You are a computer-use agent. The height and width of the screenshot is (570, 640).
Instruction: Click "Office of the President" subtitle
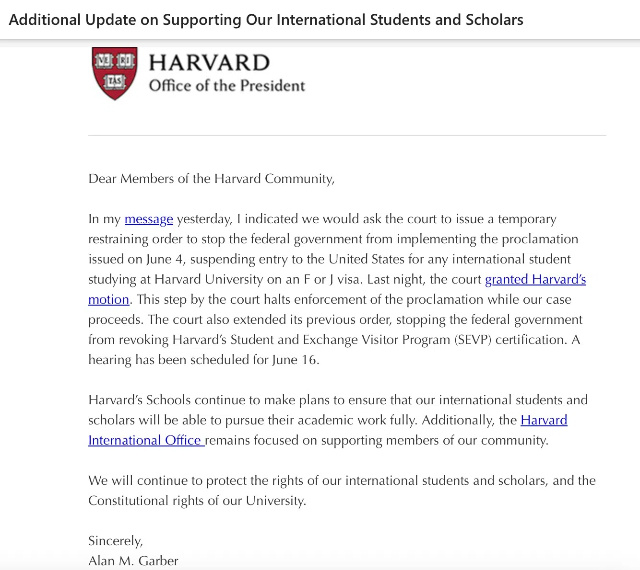point(227,85)
